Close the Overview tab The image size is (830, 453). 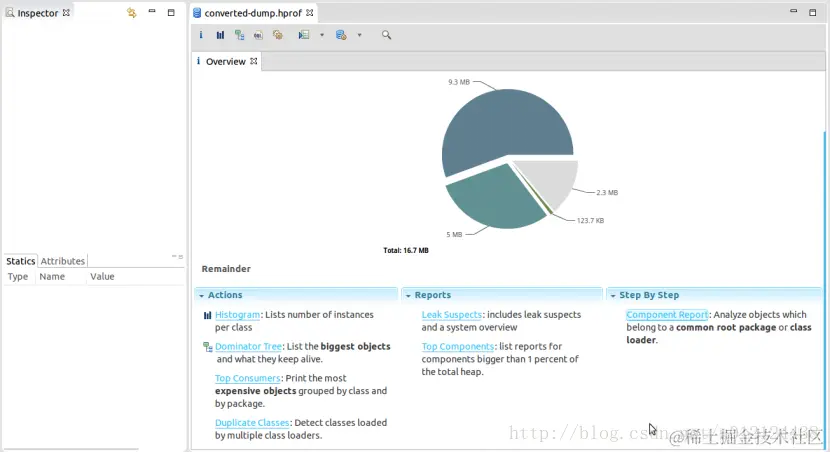pyautogui.click(x=254, y=61)
